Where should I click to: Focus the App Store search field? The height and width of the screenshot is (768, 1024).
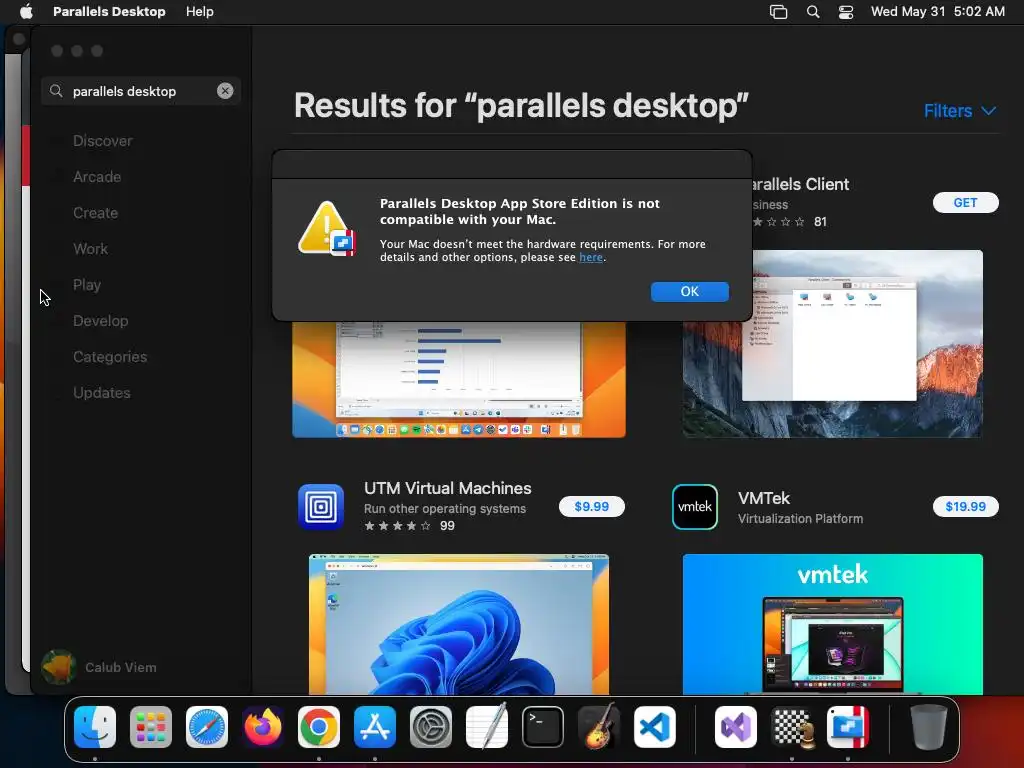pyautogui.click(x=141, y=91)
